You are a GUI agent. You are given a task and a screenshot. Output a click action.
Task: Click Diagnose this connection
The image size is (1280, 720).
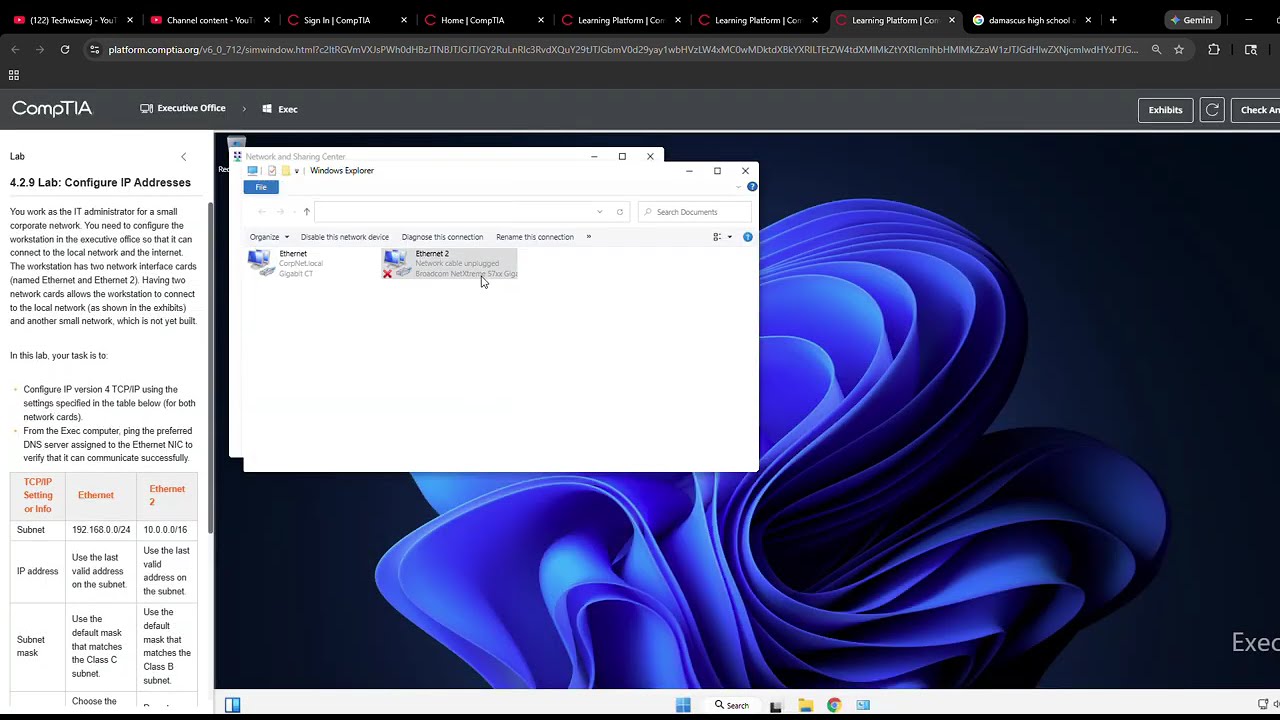pos(442,237)
